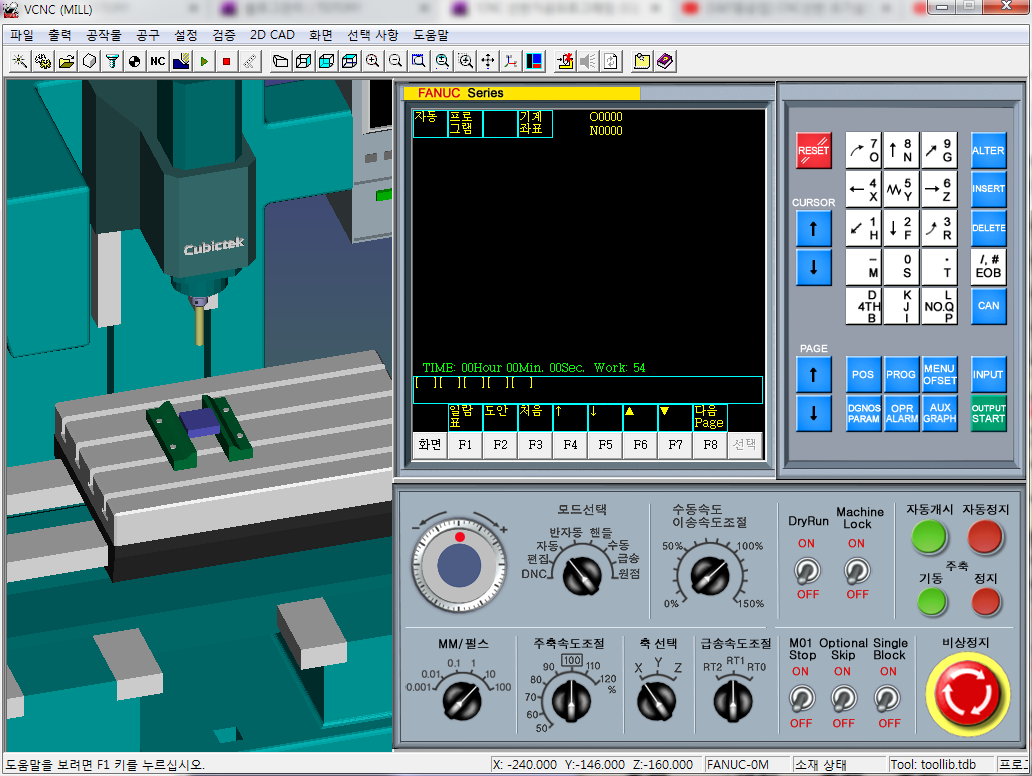Click the red 비상정지 emergency stop button
Image resolution: width=1032 pixels, height=776 pixels.
(967, 694)
